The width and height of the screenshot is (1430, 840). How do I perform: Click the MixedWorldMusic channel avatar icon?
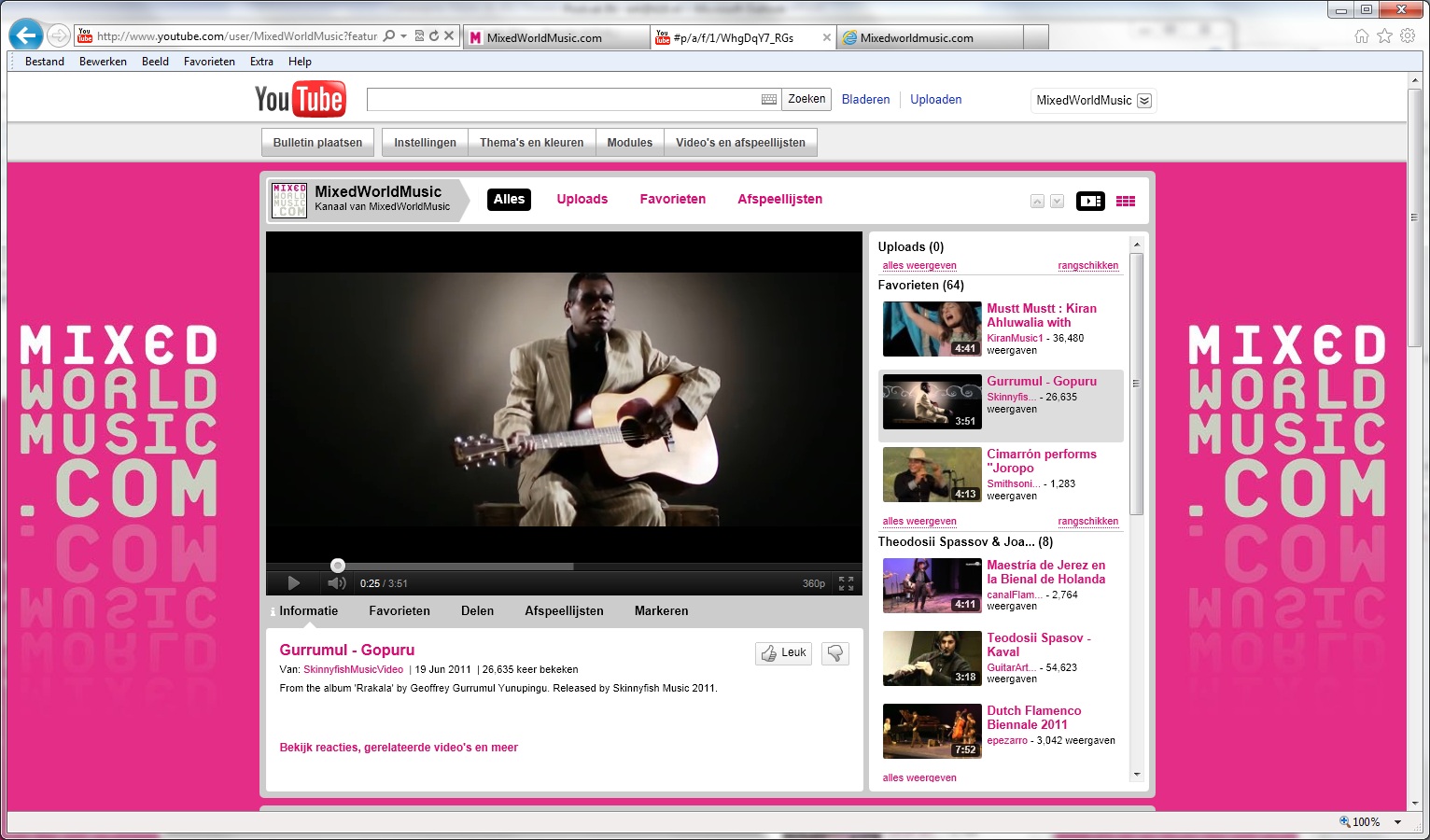click(289, 200)
